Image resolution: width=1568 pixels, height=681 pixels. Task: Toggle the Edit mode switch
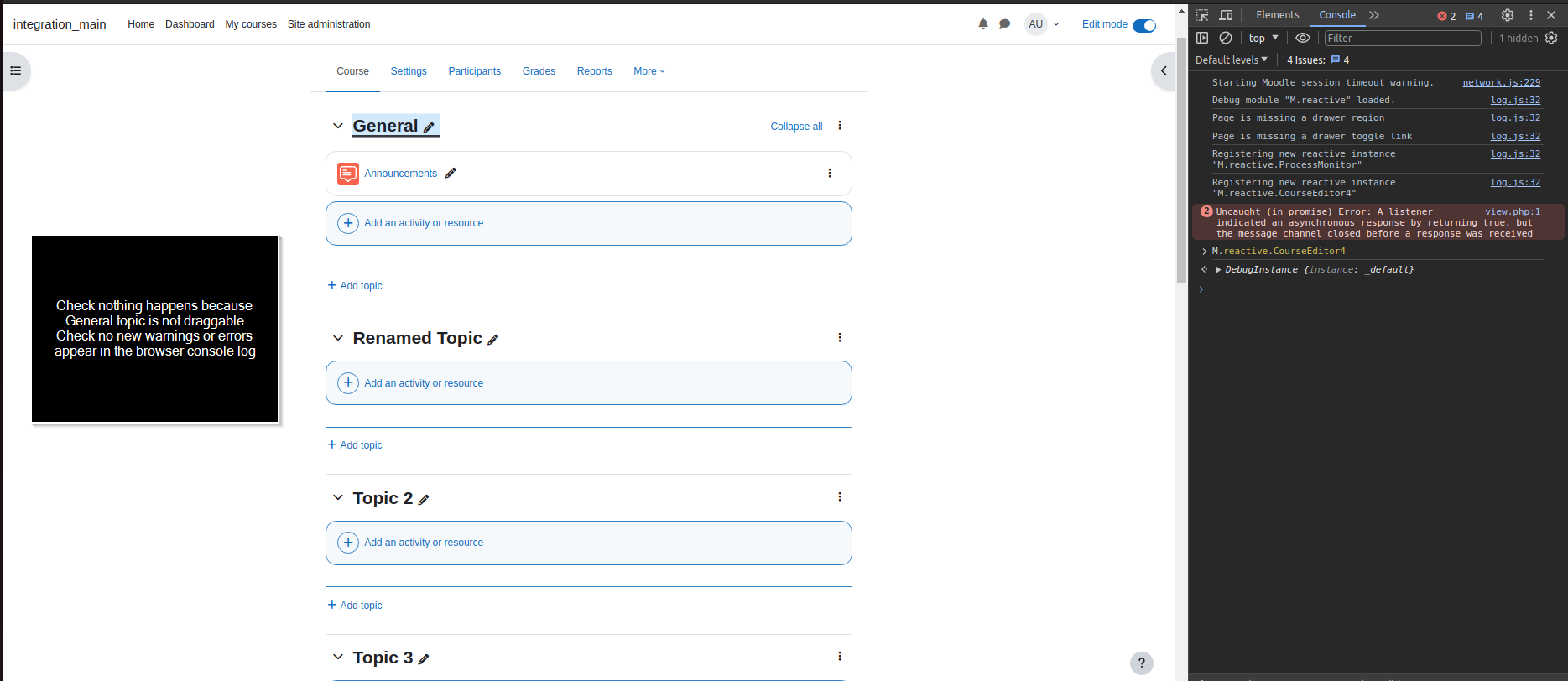(1144, 25)
